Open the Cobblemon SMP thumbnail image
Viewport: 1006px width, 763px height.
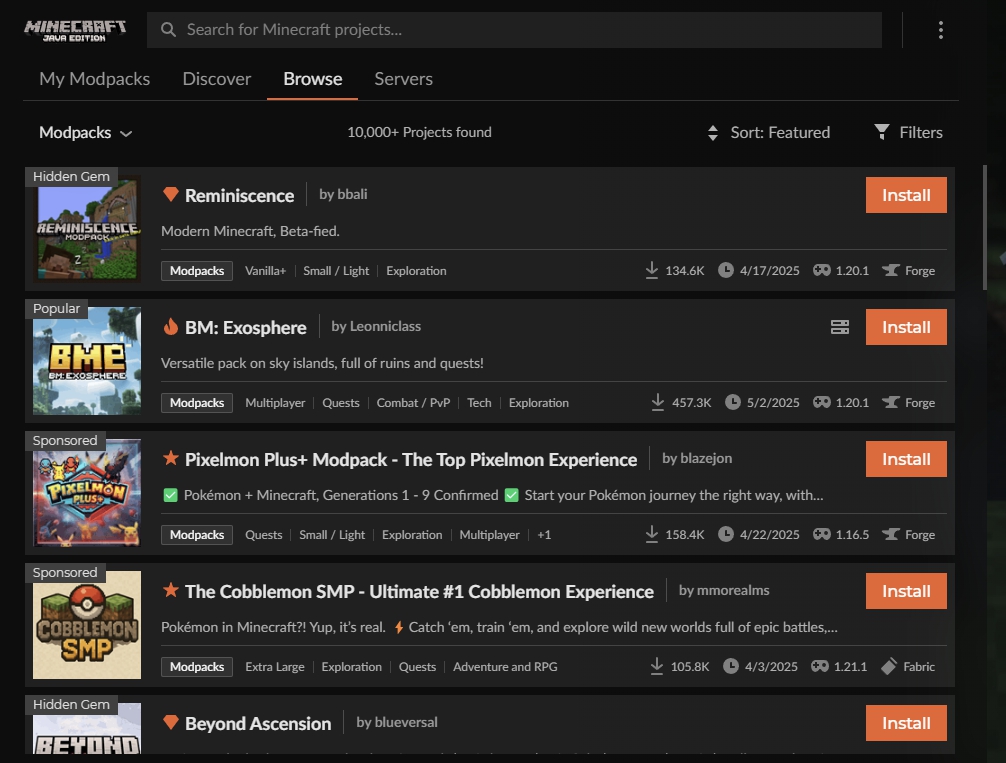tap(87, 625)
